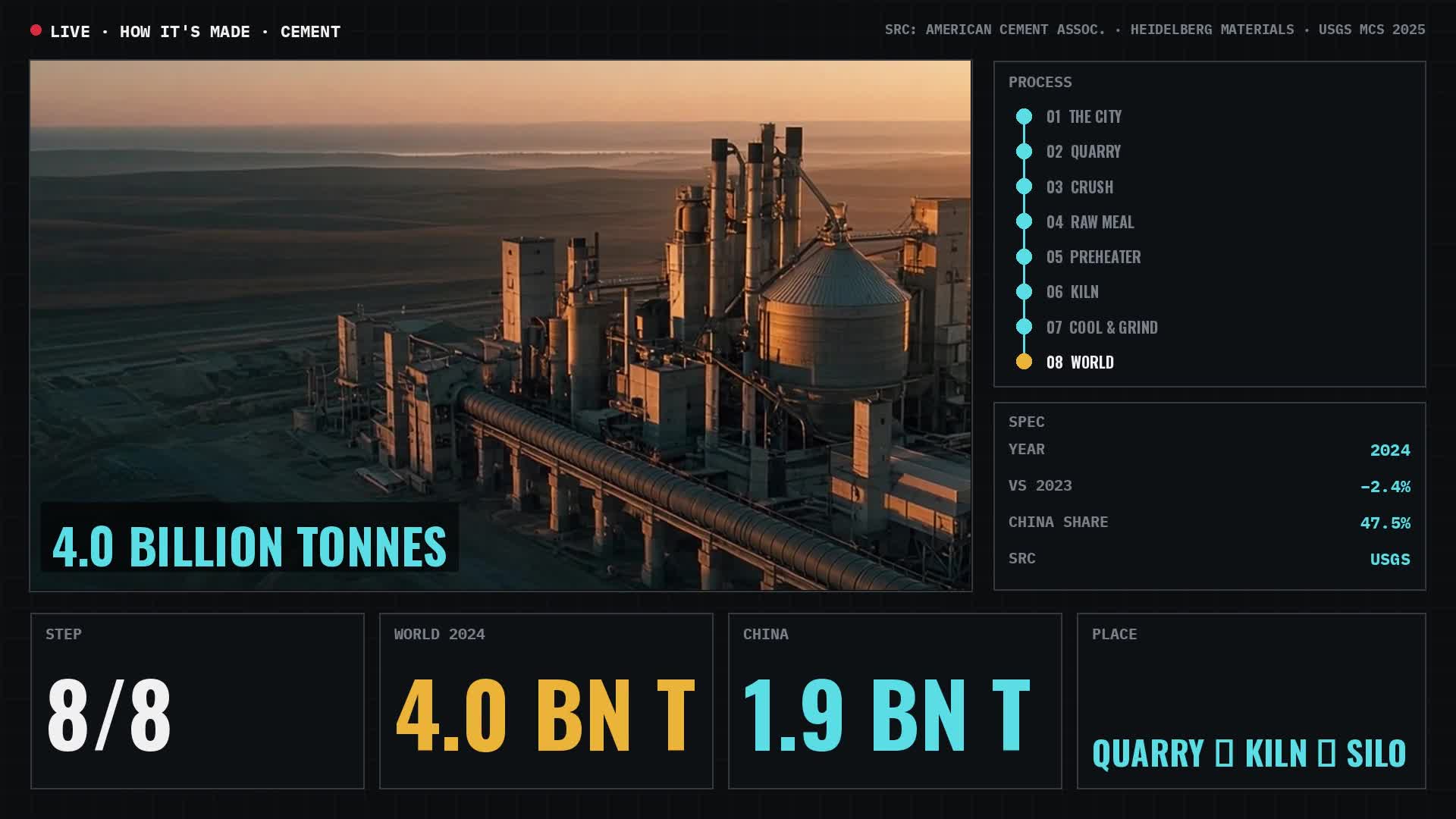Click the YEAR value '2024'

click(x=1389, y=450)
